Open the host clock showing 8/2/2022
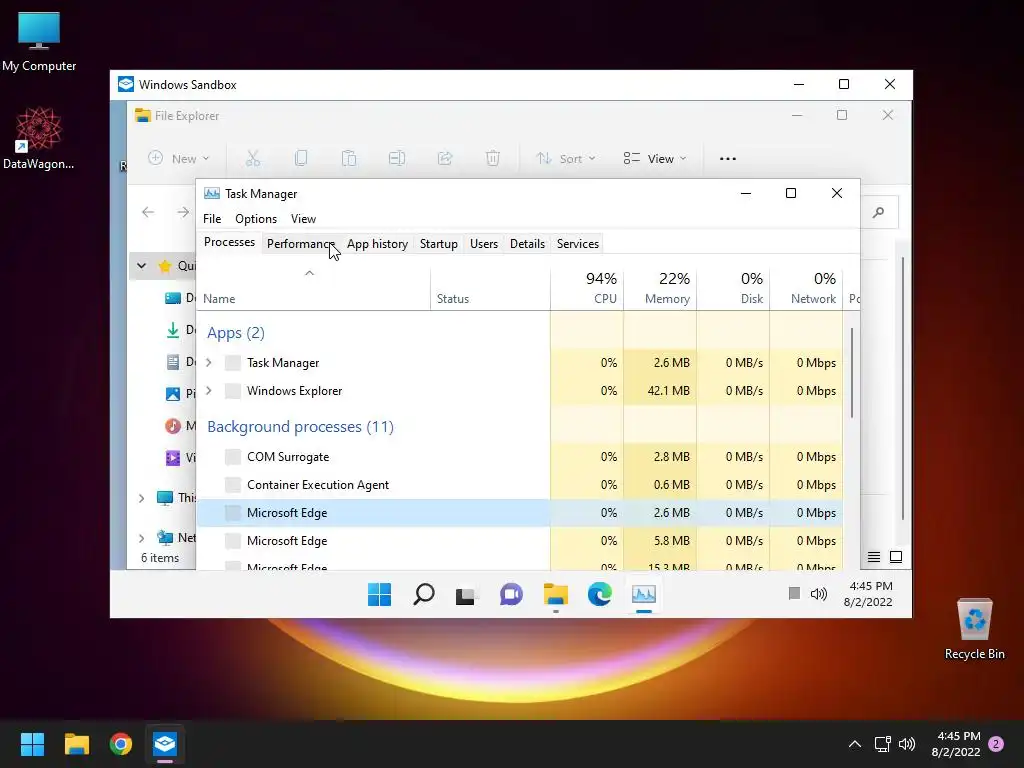1024x768 pixels. (956, 752)
